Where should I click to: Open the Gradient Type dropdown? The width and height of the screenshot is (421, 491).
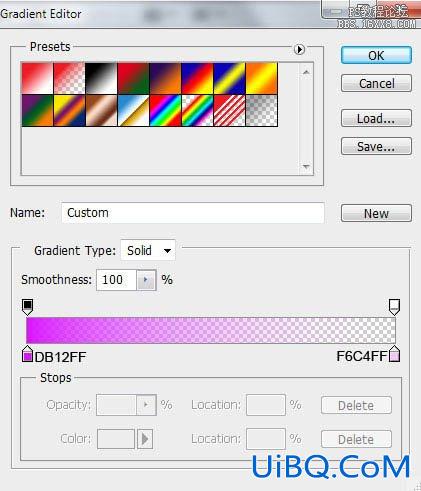pyautogui.click(x=148, y=250)
